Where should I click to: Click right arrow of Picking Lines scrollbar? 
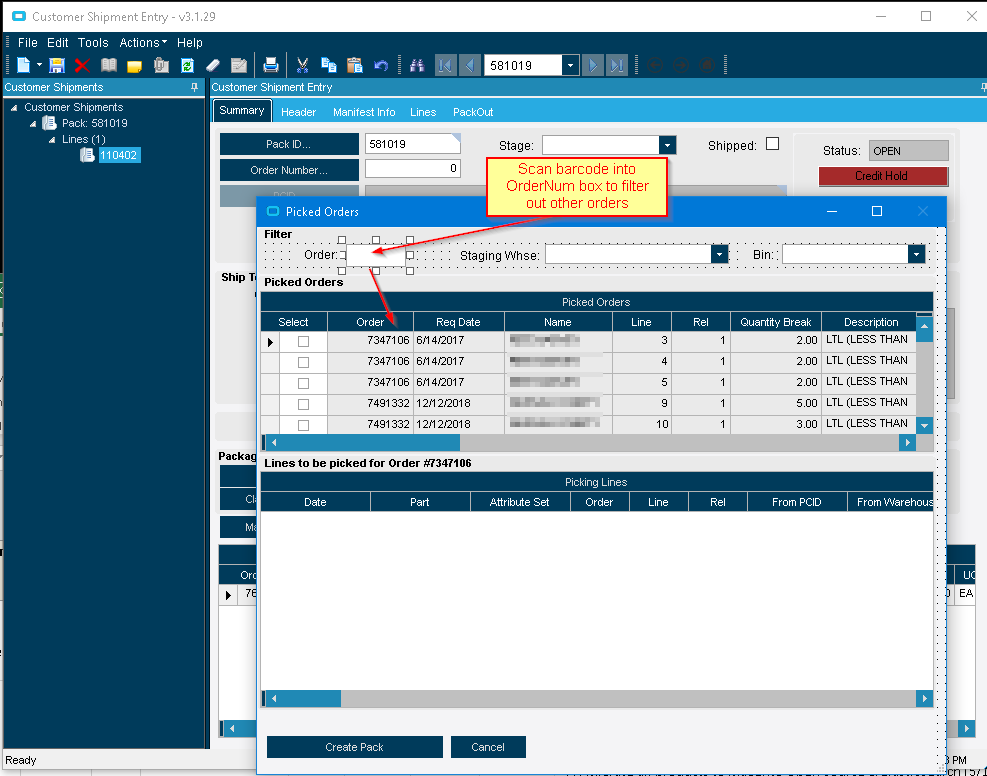tap(924, 698)
